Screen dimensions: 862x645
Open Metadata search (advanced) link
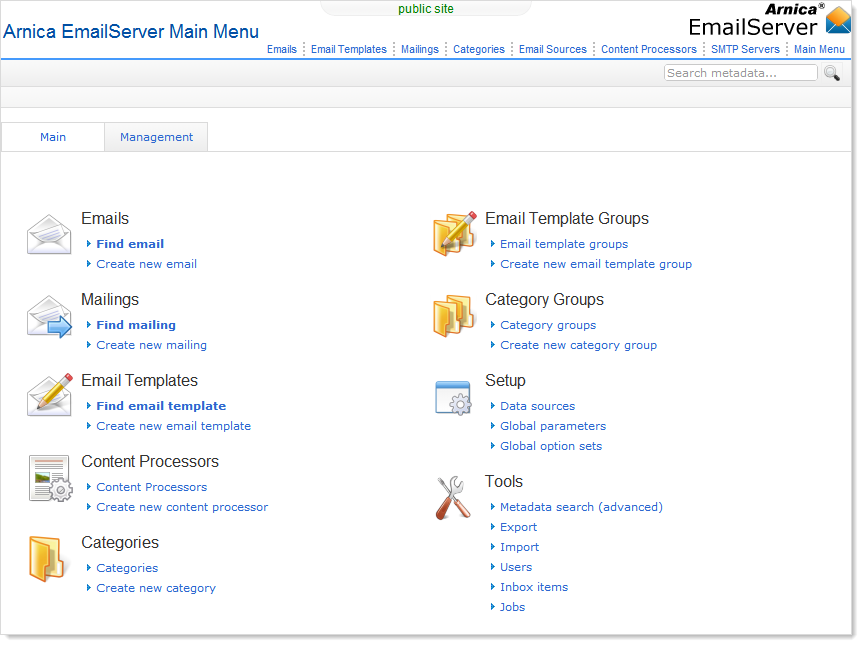point(581,507)
